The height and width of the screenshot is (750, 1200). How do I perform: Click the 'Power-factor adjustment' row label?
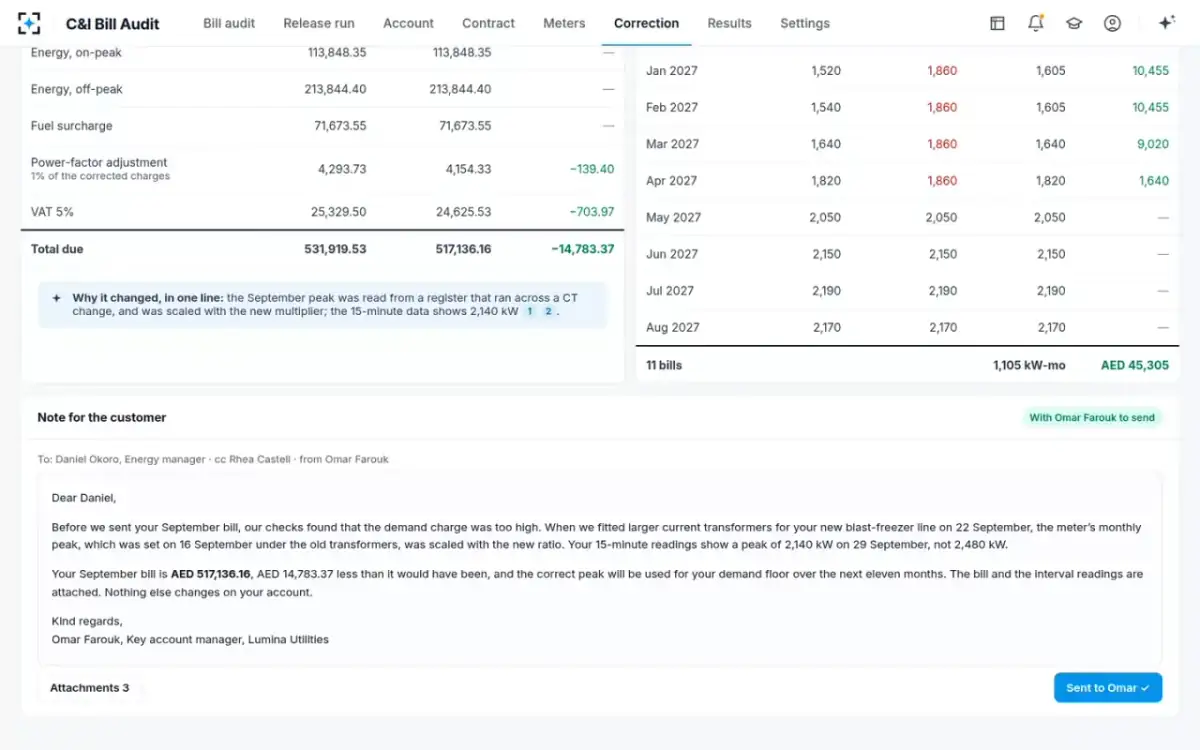pos(99,162)
